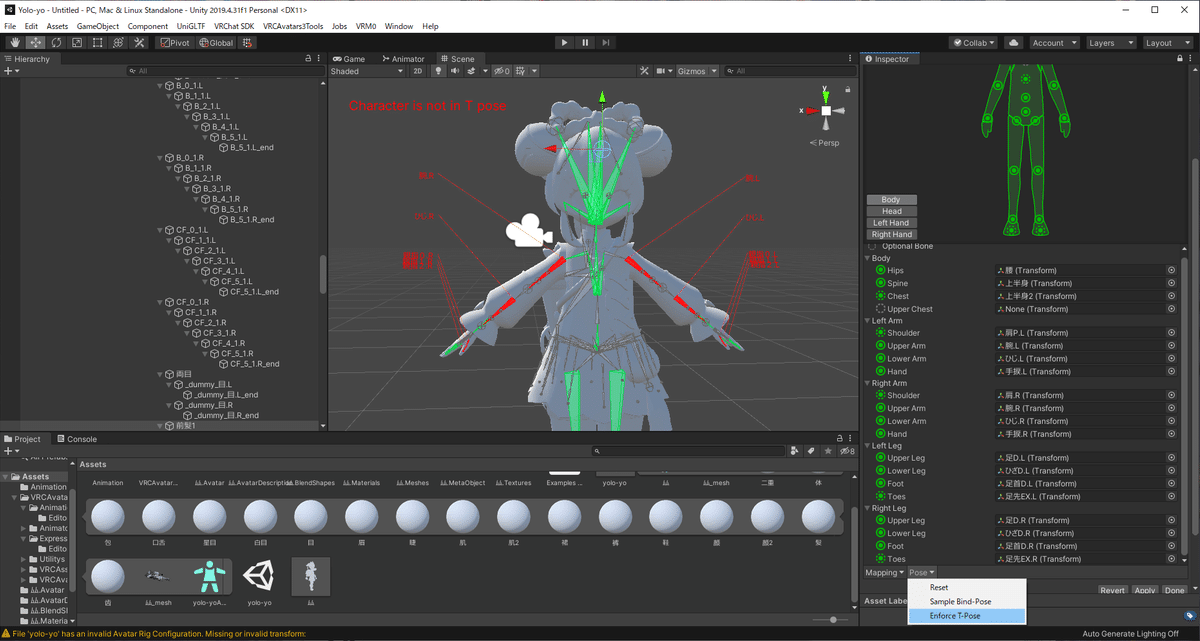Switch to the Console tab
The width and height of the screenshot is (1200, 641).
[x=76, y=439]
